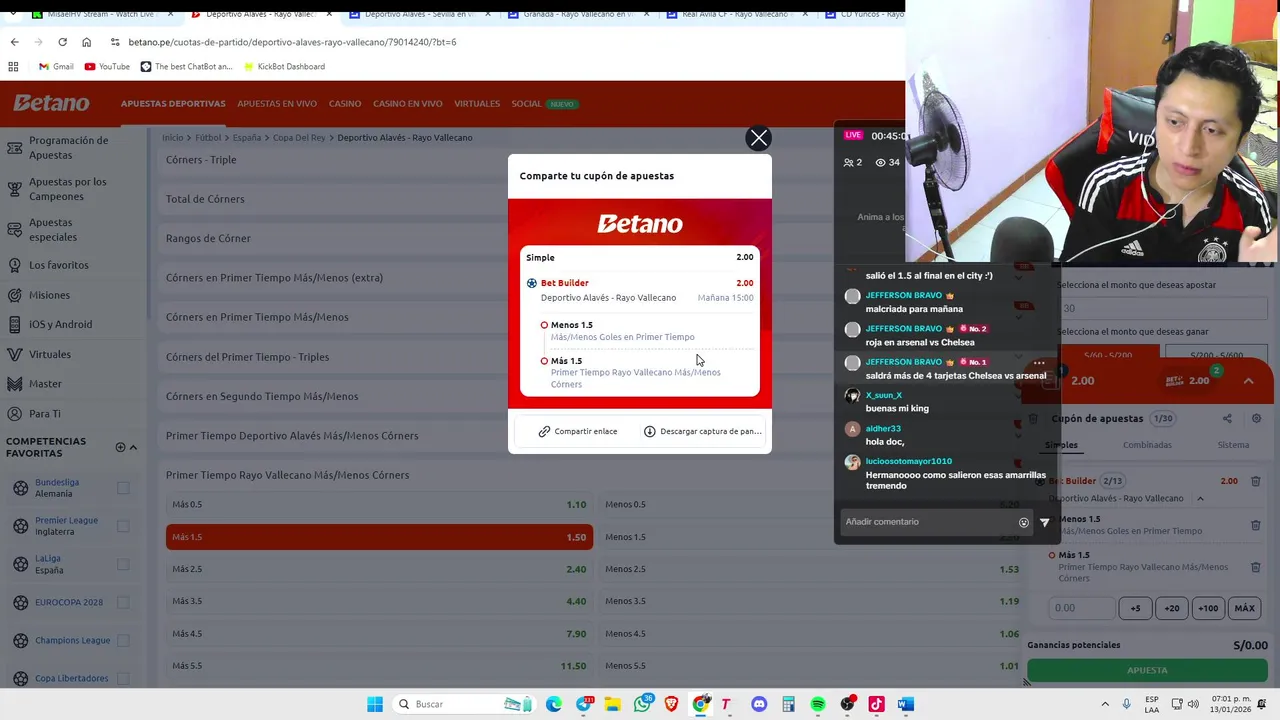The height and width of the screenshot is (720, 1280).
Task: Go back with browser back arrow
Action: (14, 42)
